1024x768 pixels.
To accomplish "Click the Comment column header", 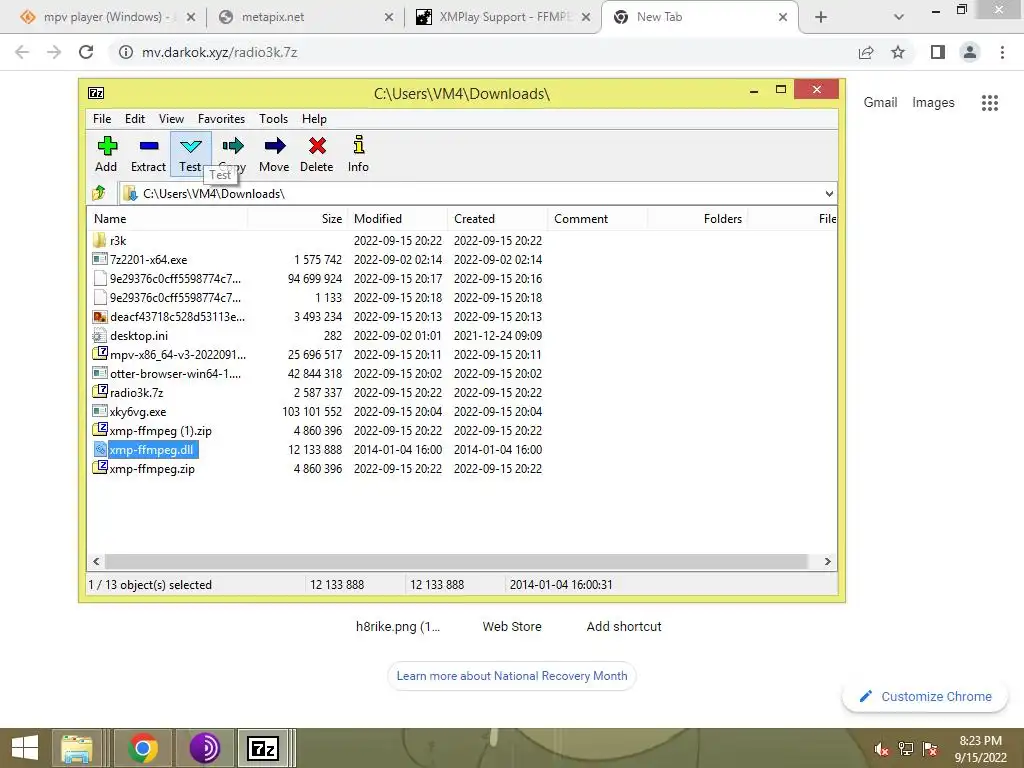I will pos(597,219).
